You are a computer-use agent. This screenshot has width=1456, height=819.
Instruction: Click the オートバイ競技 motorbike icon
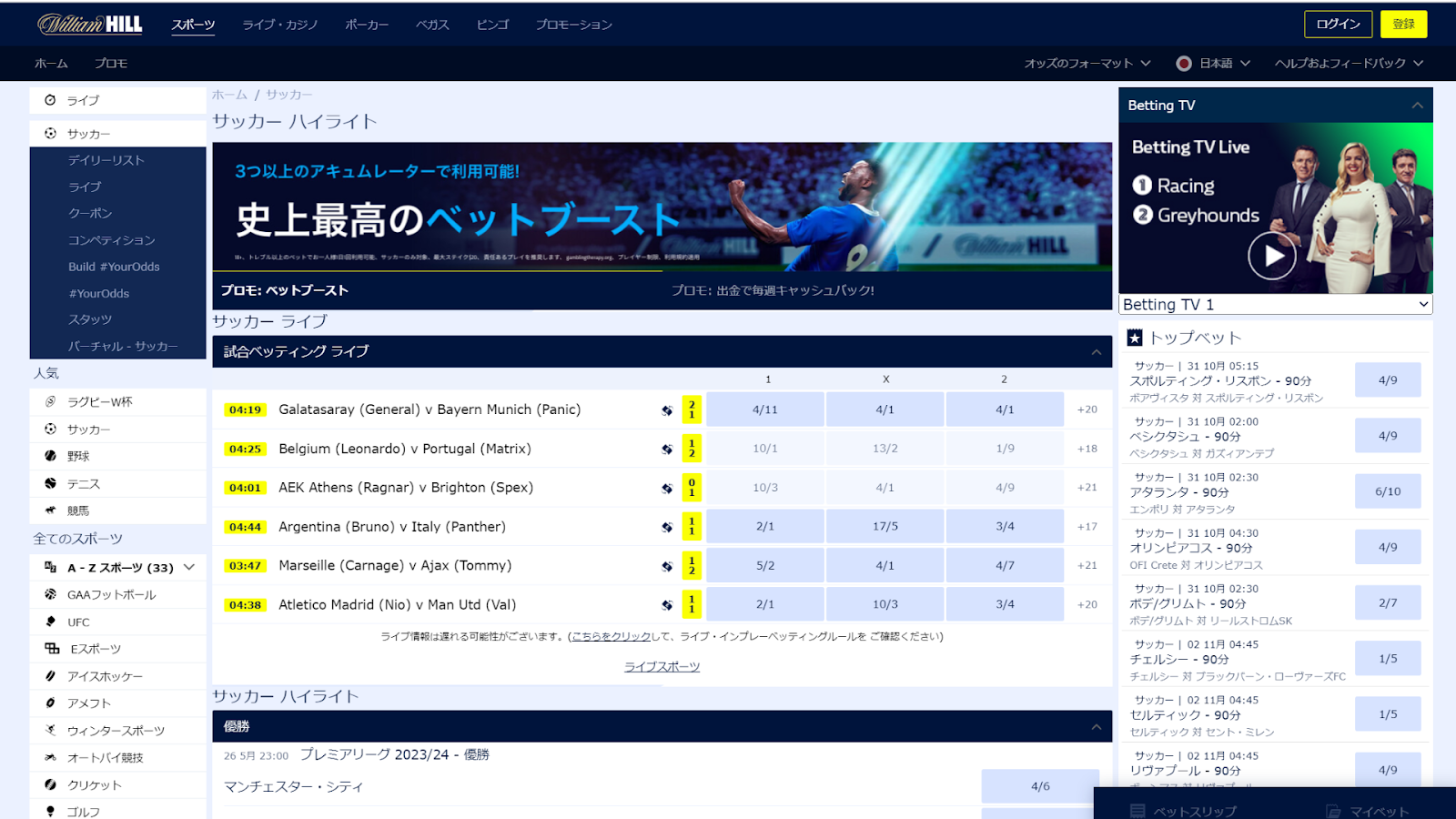pos(50,757)
